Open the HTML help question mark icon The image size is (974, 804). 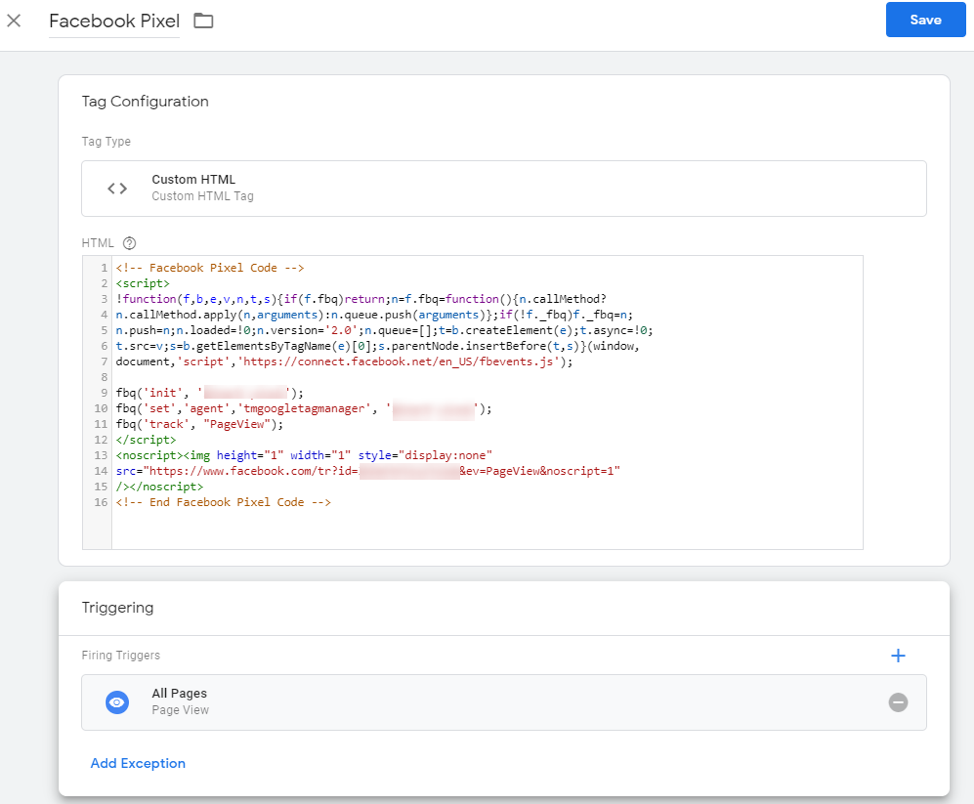tap(129, 243)
